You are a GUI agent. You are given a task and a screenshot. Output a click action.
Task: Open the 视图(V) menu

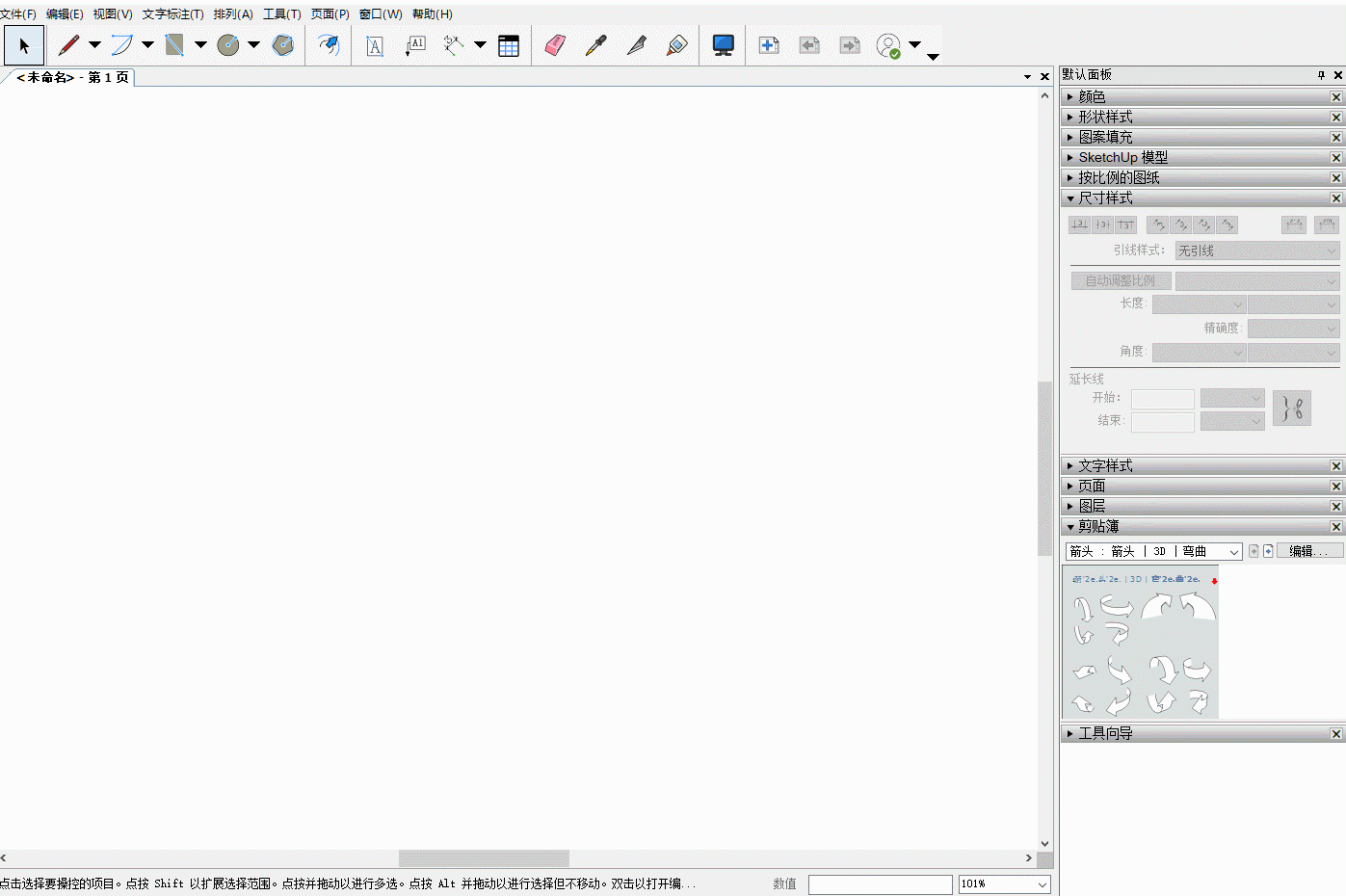click(113, 13)
